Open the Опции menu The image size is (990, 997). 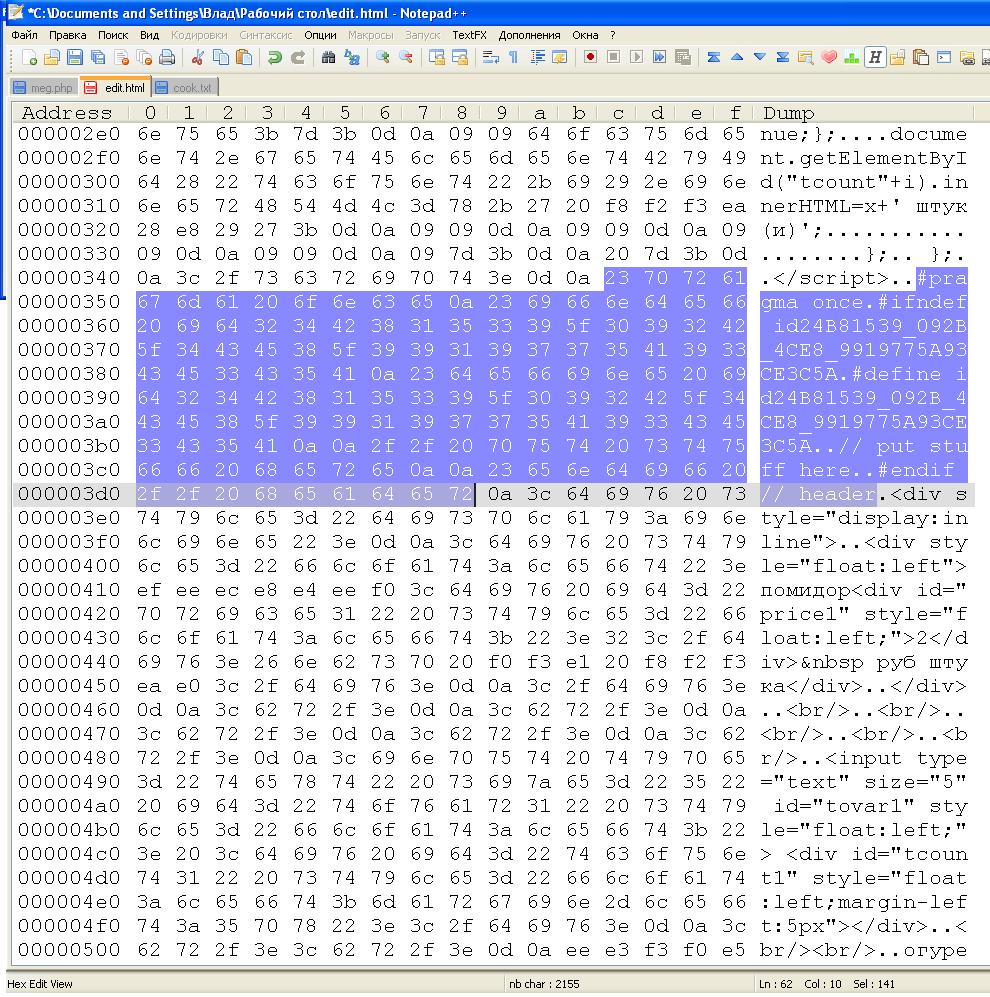[320, 36]
